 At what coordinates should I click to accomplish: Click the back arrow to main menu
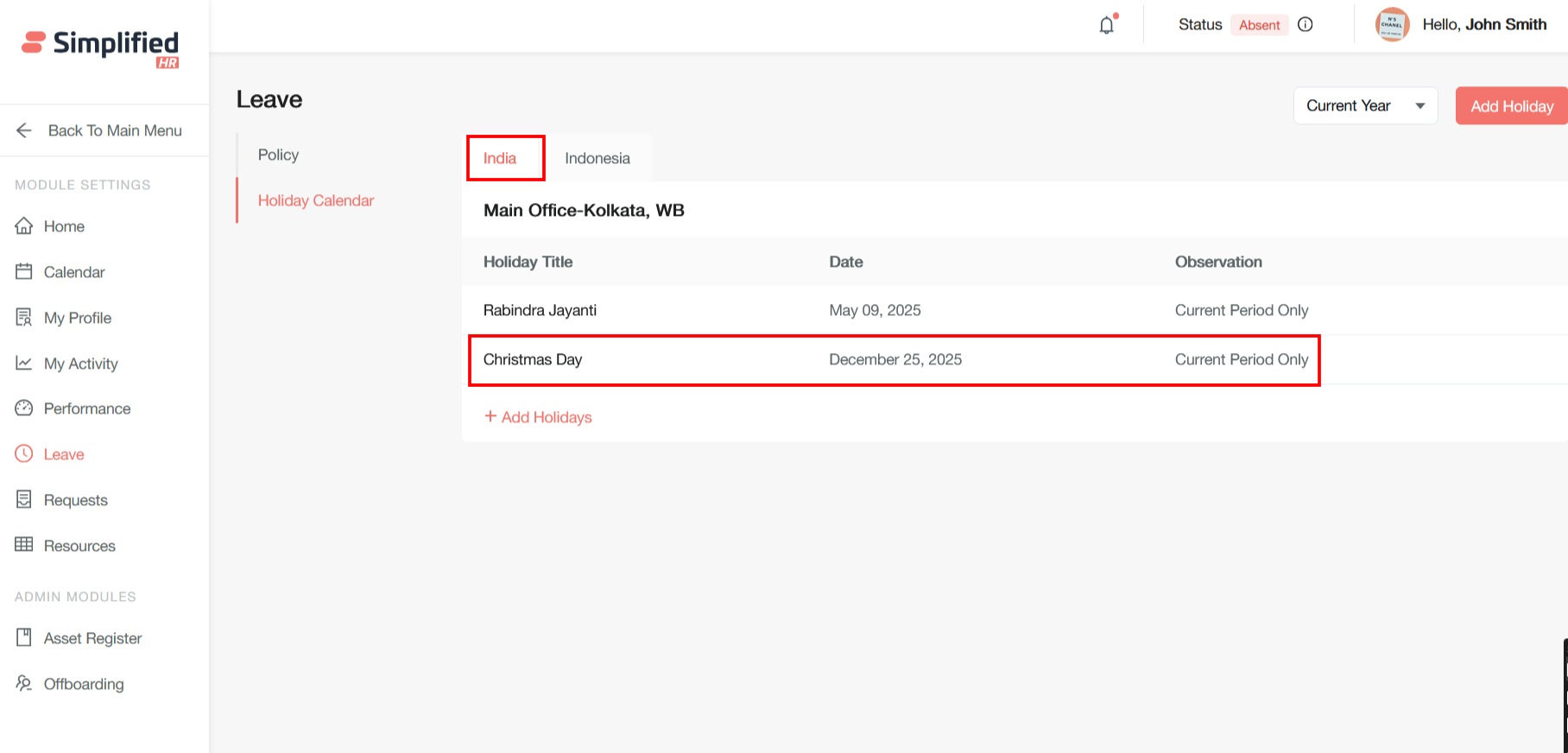[24, 130]
